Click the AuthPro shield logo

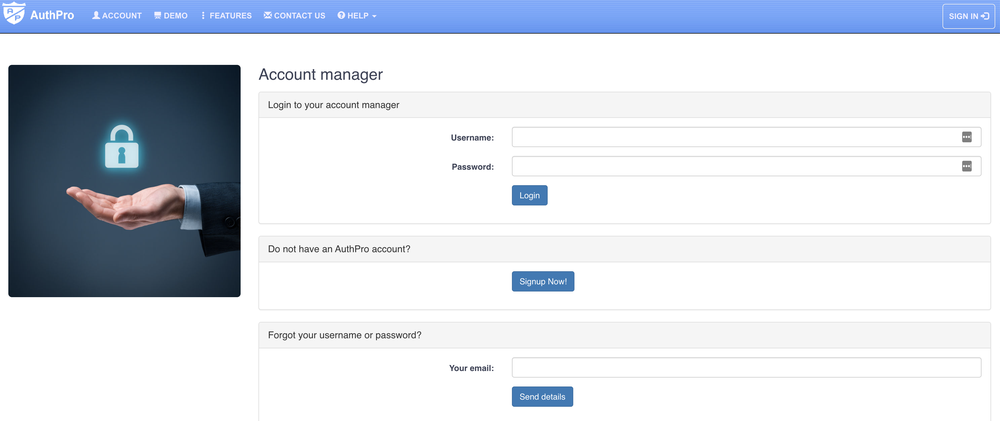(14, 13)
